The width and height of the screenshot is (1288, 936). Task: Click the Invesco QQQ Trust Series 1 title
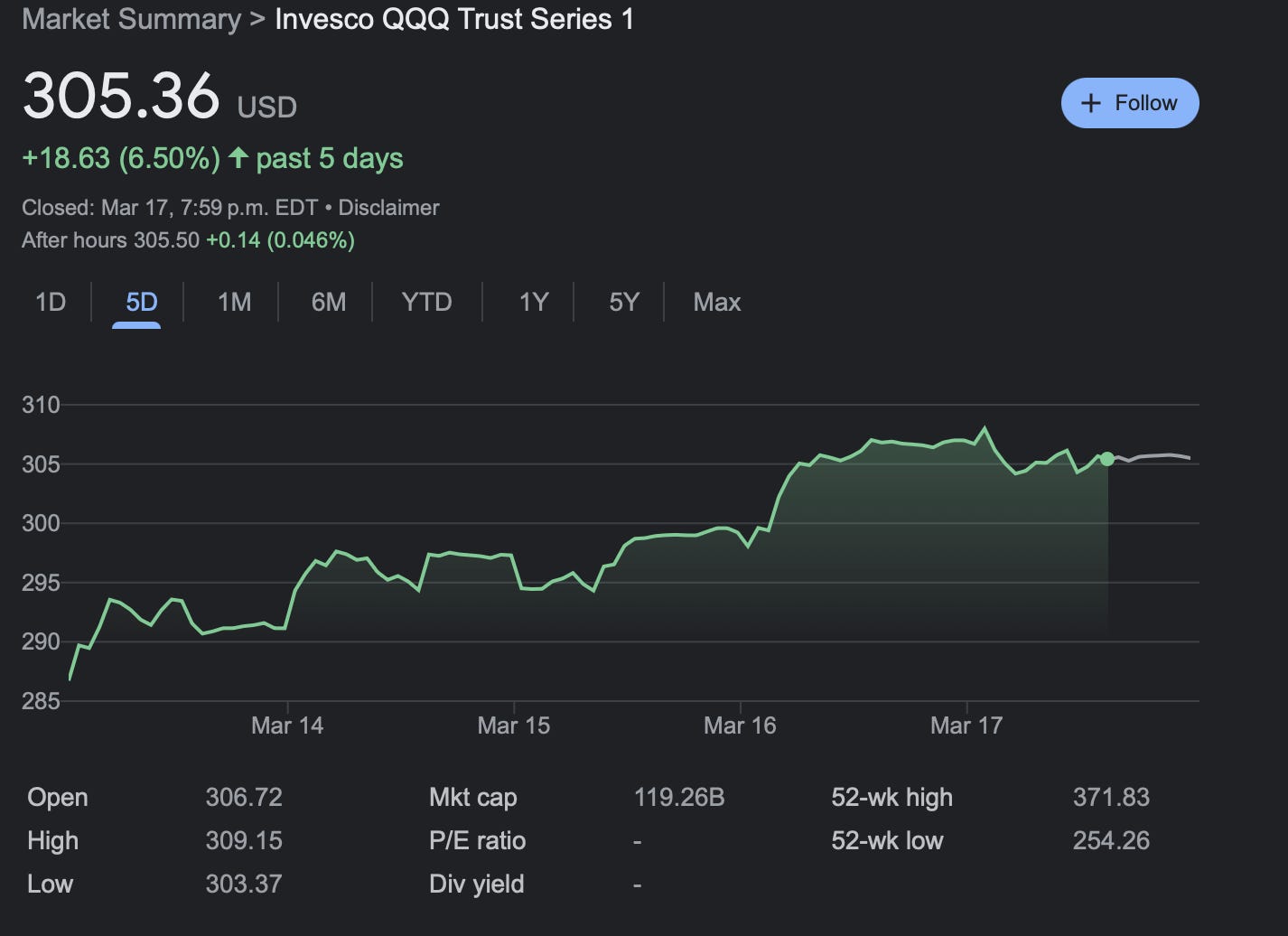tap(454, 19)
